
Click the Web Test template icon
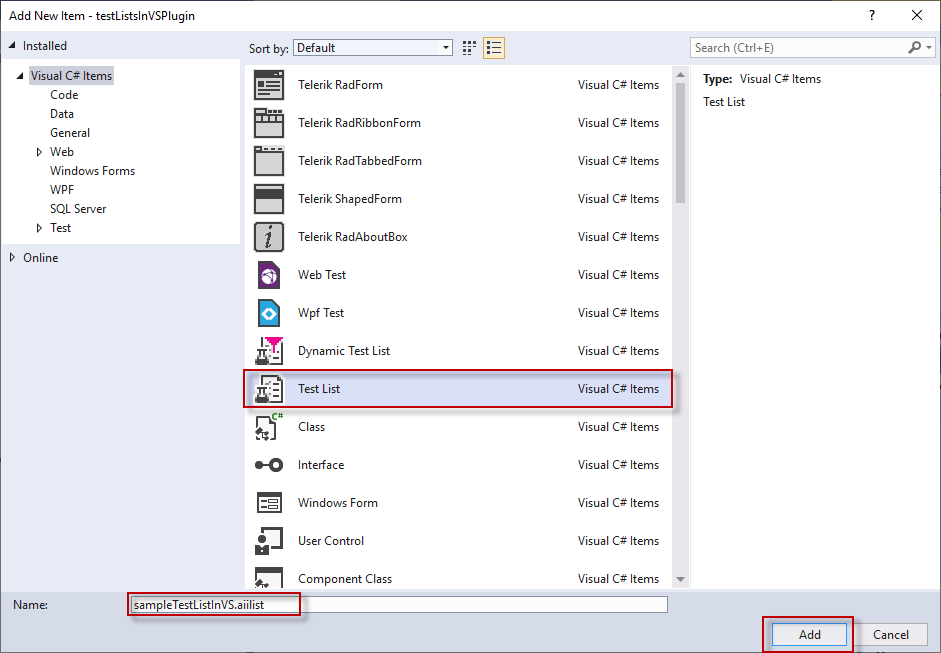pos(269,275)
